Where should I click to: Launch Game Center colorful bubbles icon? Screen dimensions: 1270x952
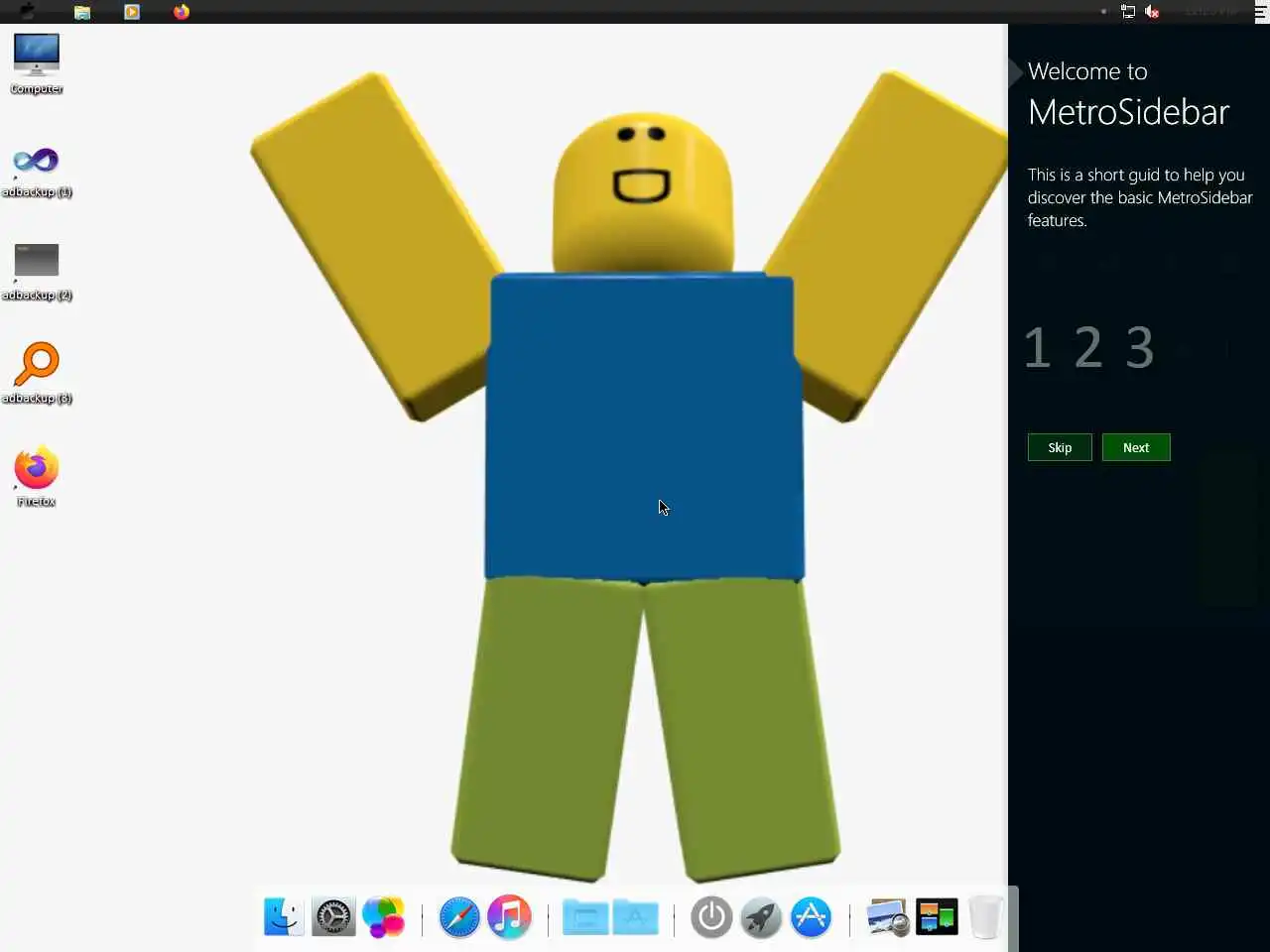384,917
